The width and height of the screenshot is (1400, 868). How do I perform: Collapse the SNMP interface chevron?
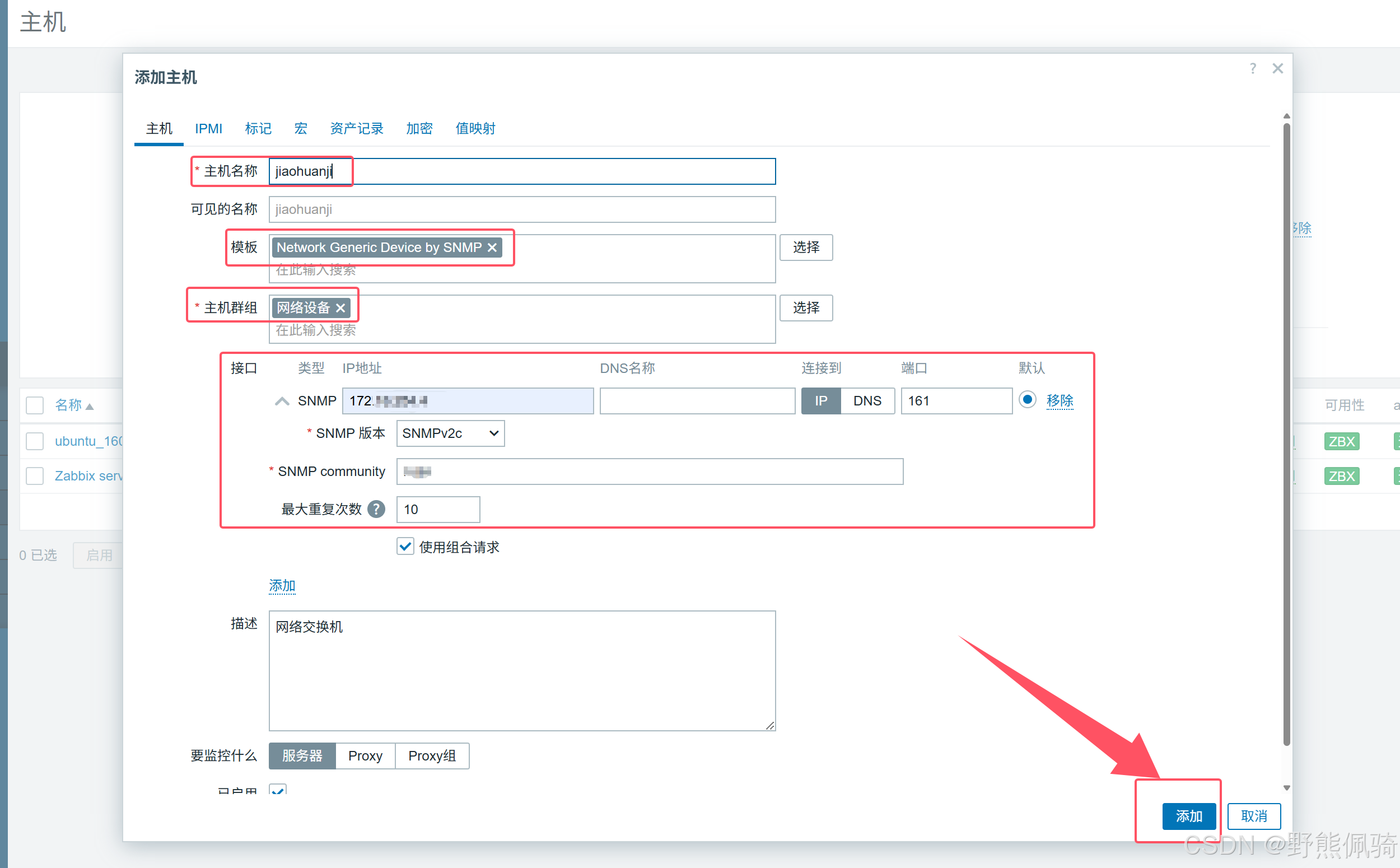[282, 402]
